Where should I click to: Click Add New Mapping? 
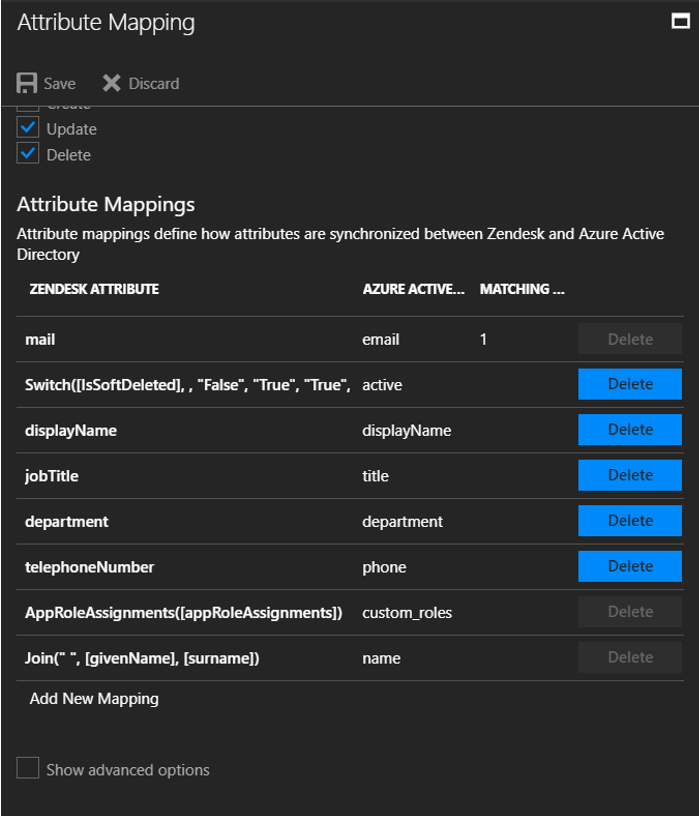pyautogui.click(x=94, y=698)
